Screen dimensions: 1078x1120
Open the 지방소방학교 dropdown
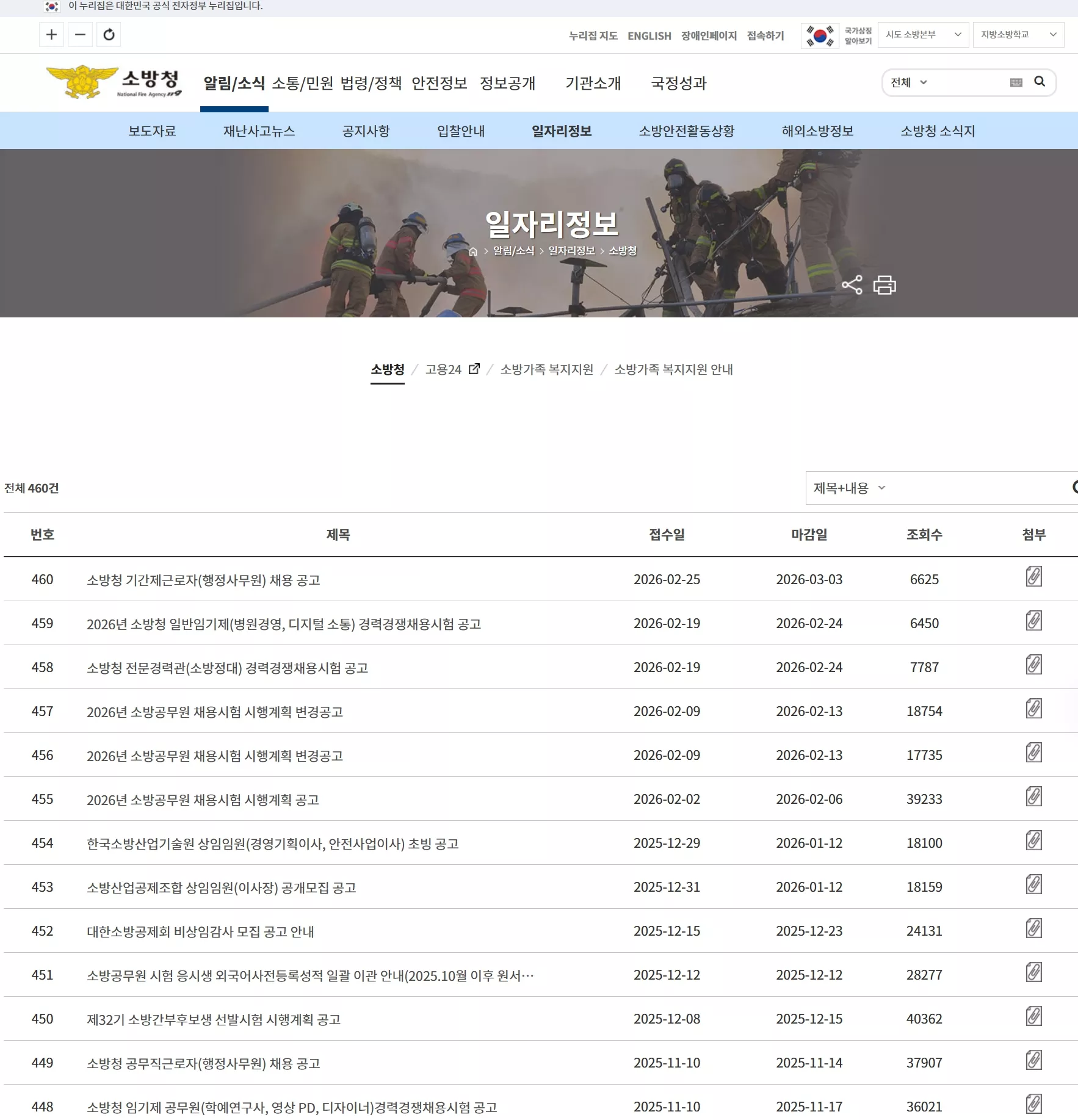pyautogui.click(x=1018, y=35)
